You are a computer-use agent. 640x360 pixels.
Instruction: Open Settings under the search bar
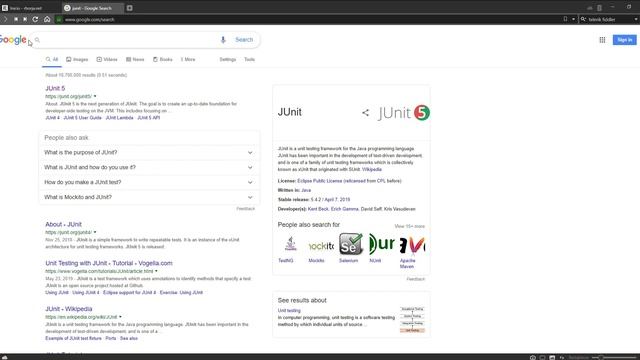pos(228,60)
